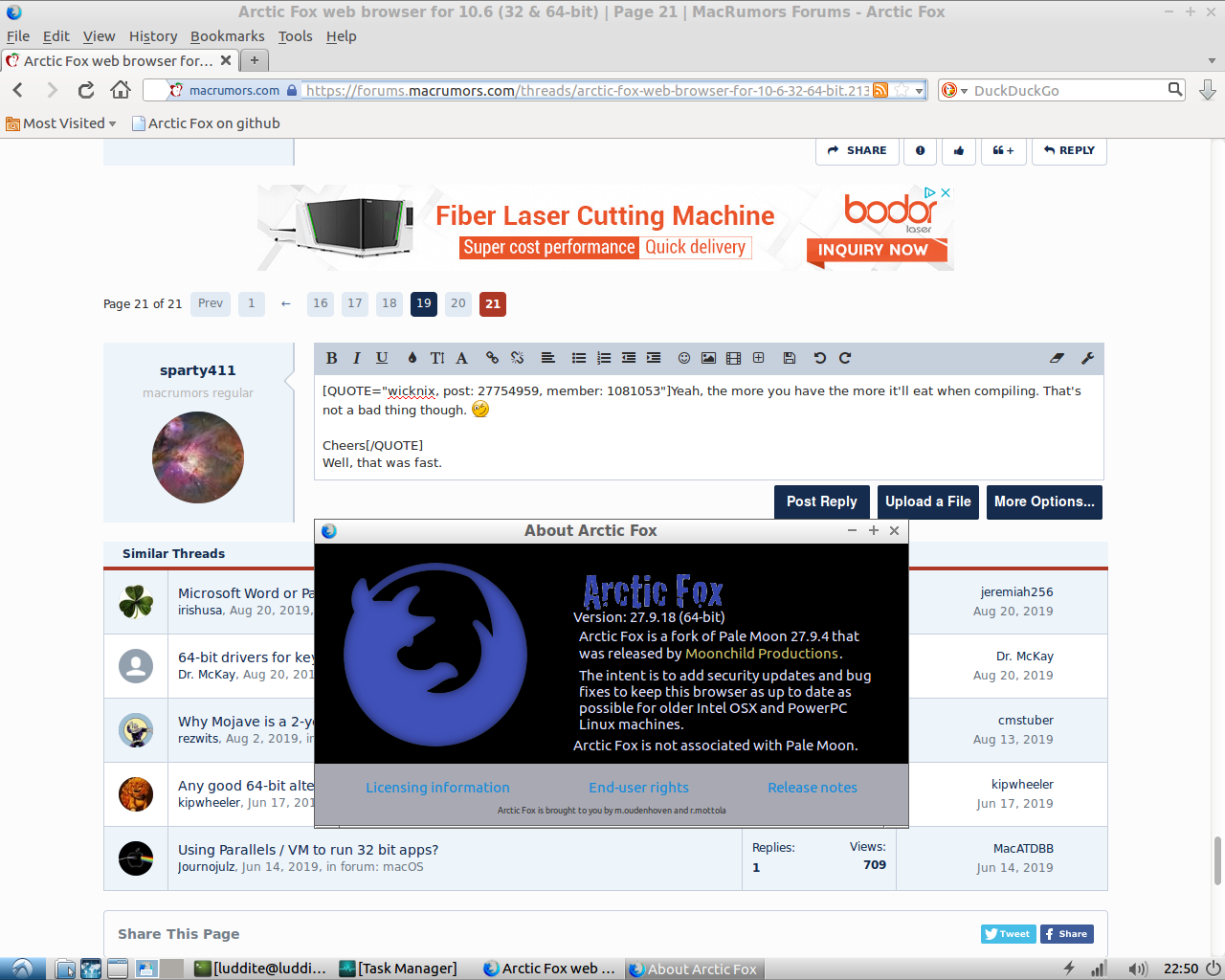Open search engine selector dropdown
This screenshot has width=1225, height=980.
[953, 90]
